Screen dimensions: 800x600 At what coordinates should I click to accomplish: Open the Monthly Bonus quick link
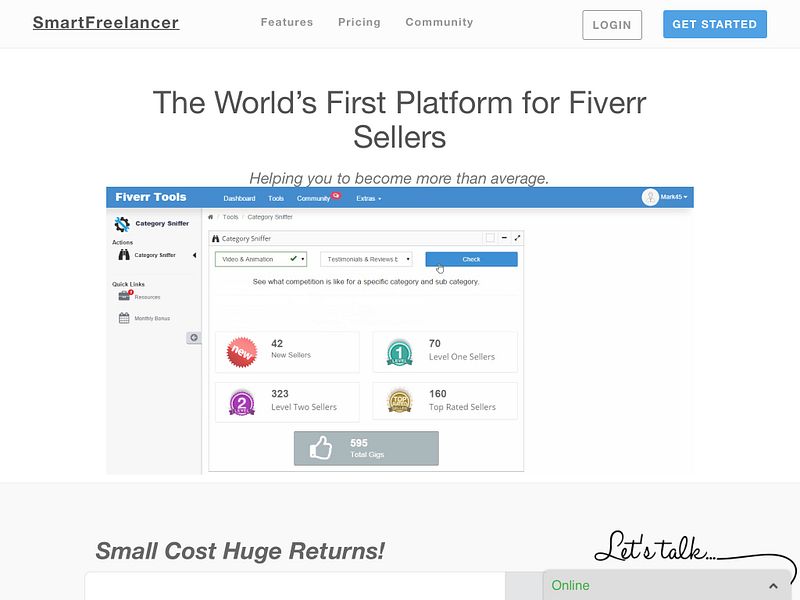[152, 318]
